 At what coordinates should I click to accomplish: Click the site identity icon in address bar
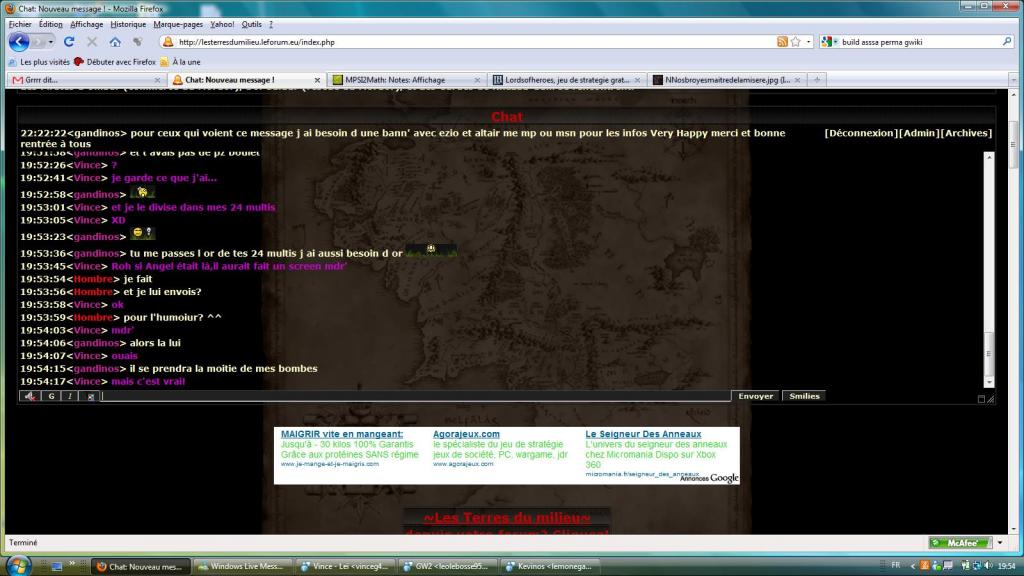[168, 42]
